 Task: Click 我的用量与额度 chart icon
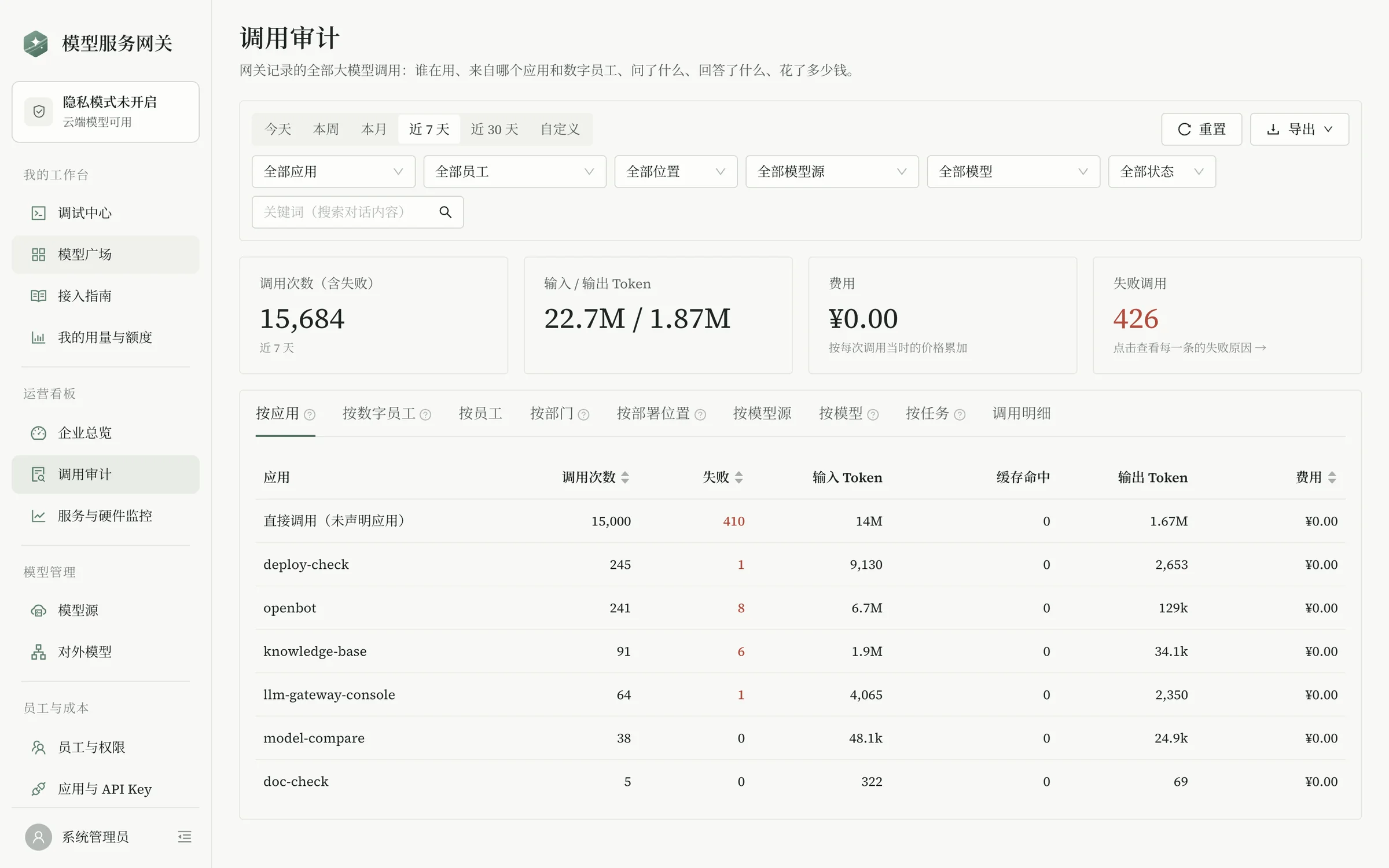click(38, 337)
